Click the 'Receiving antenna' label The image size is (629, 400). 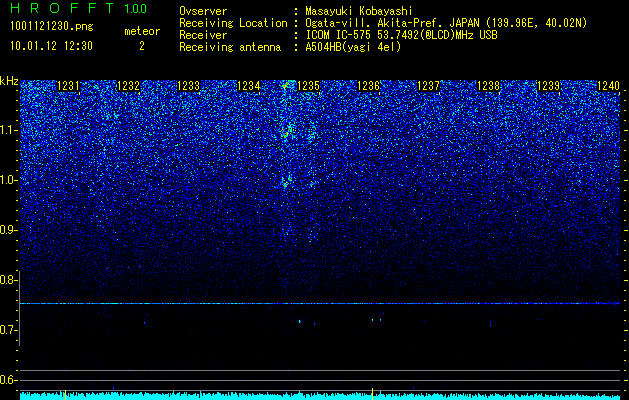point(230,47)
